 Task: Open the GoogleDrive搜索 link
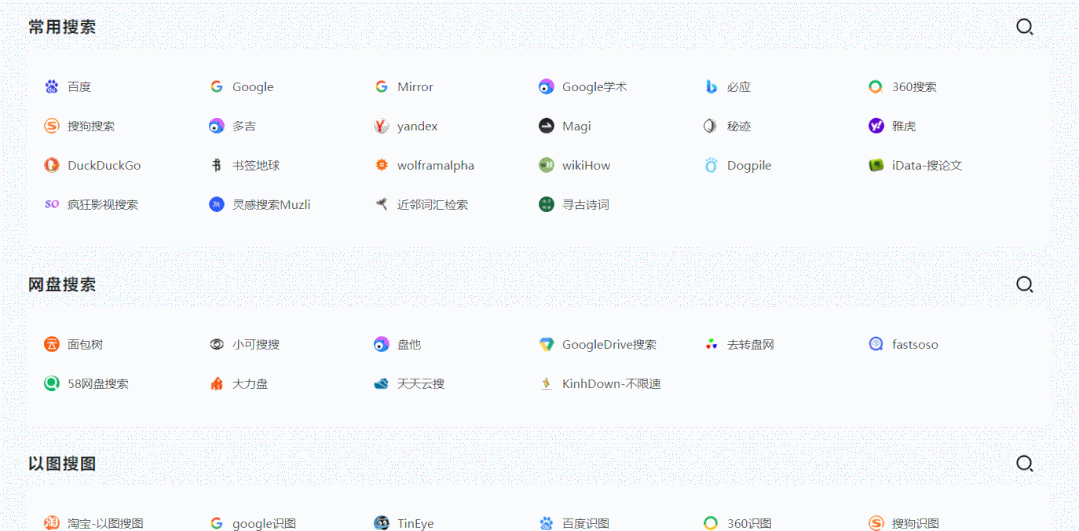pos(609,344)
